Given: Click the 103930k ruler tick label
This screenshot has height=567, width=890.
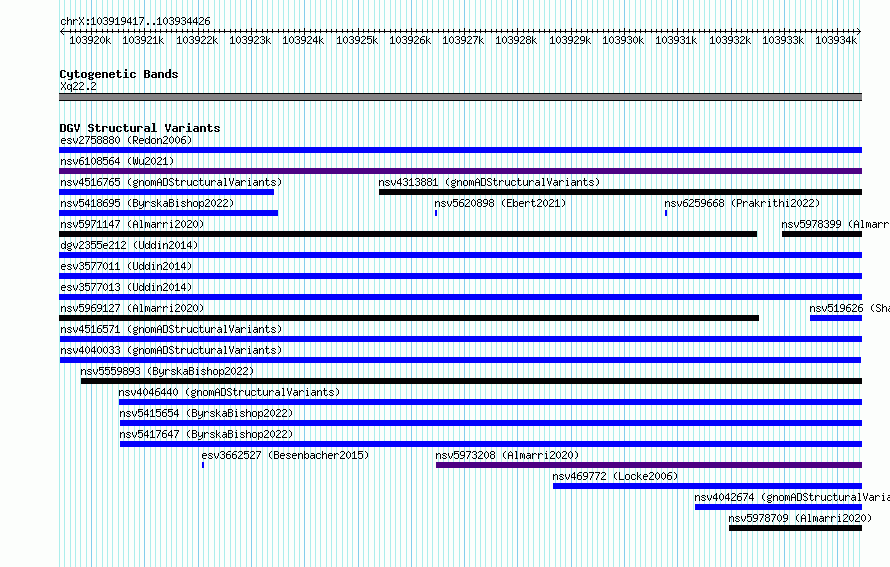Looking at the screenshot, I should pos(623,40).
